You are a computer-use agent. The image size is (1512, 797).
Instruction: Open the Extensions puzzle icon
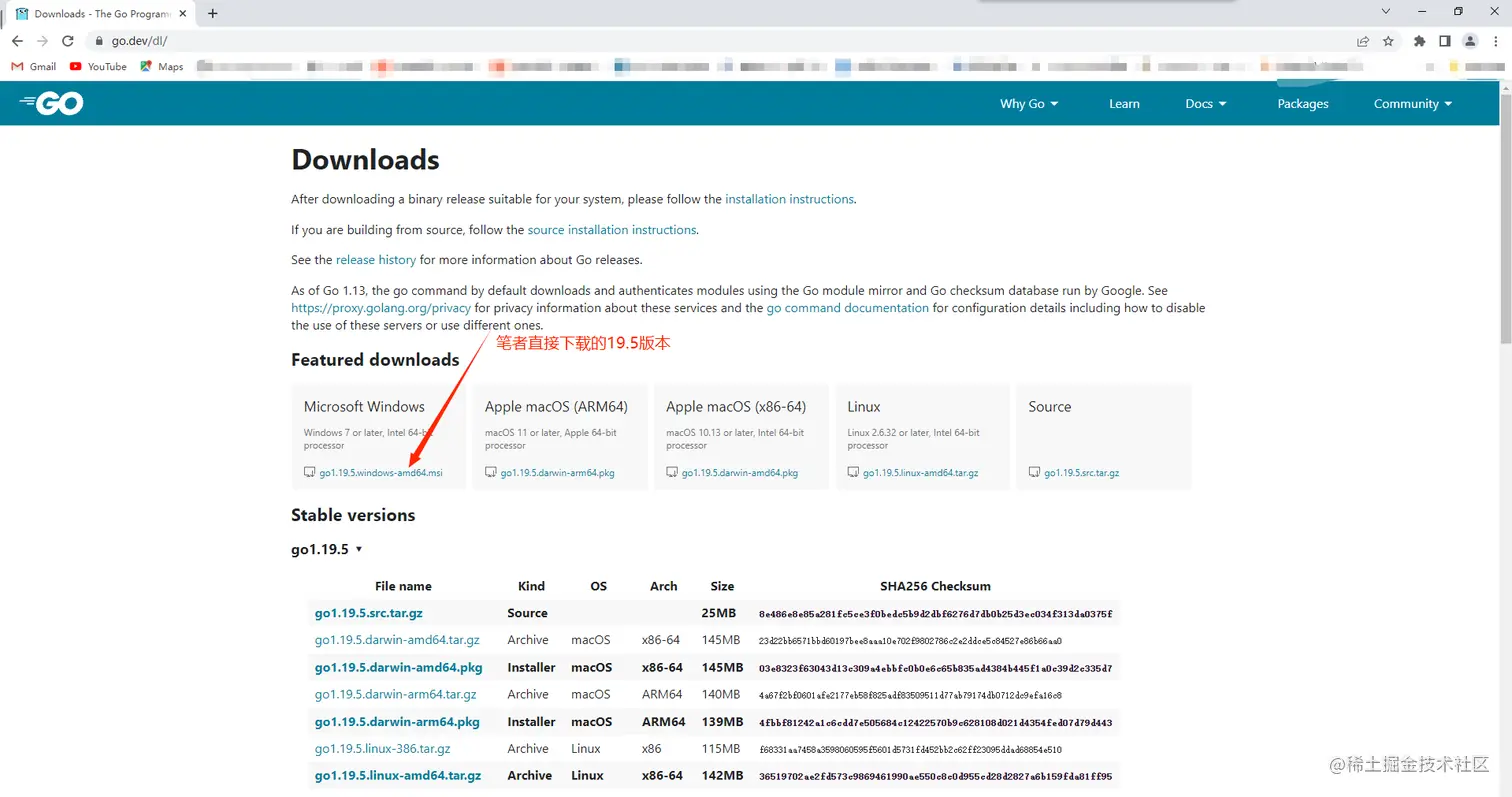(x=1419, y=41)
